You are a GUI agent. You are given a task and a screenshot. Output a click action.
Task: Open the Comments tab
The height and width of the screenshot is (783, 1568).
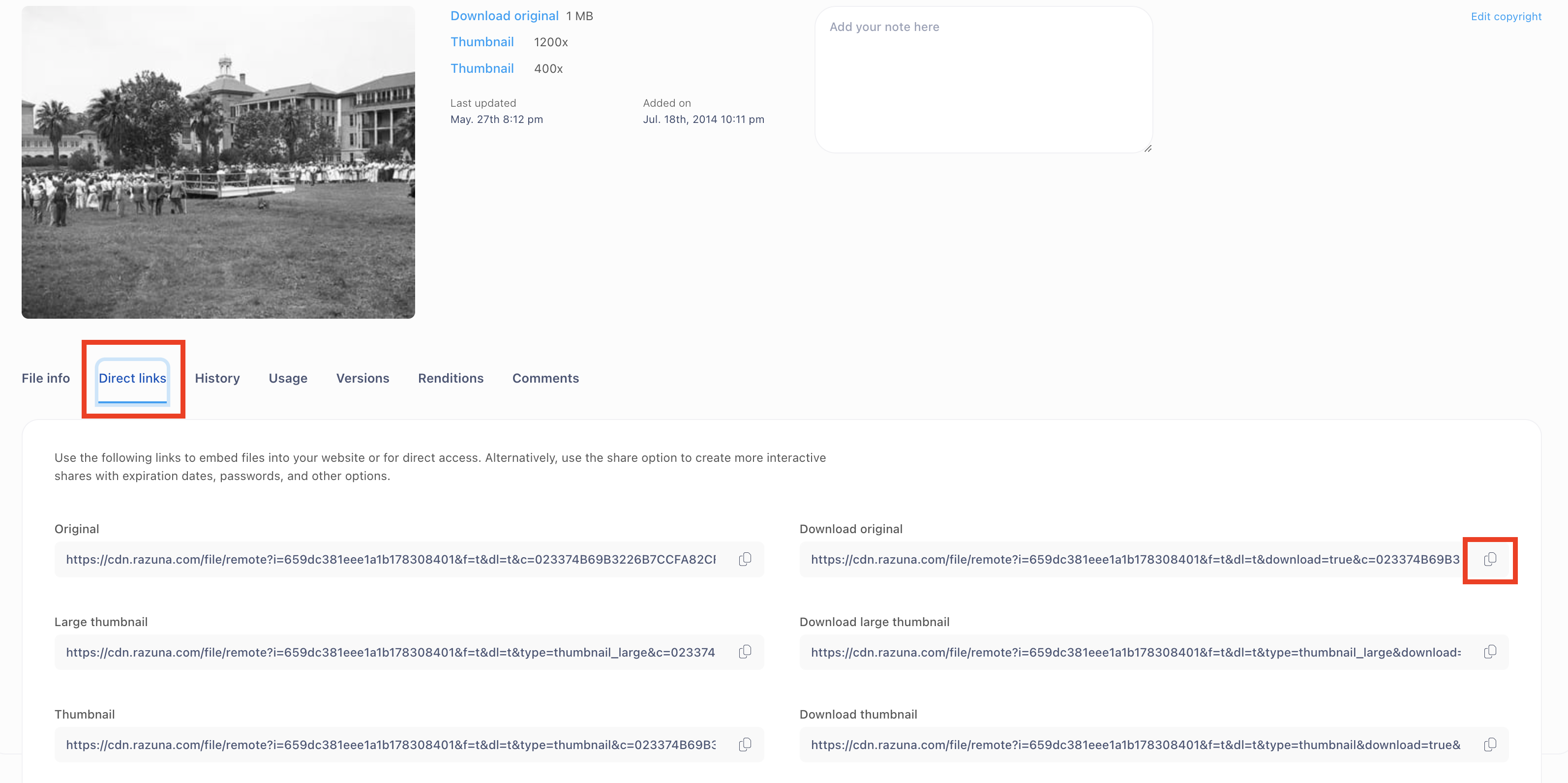tap(545, 378)
